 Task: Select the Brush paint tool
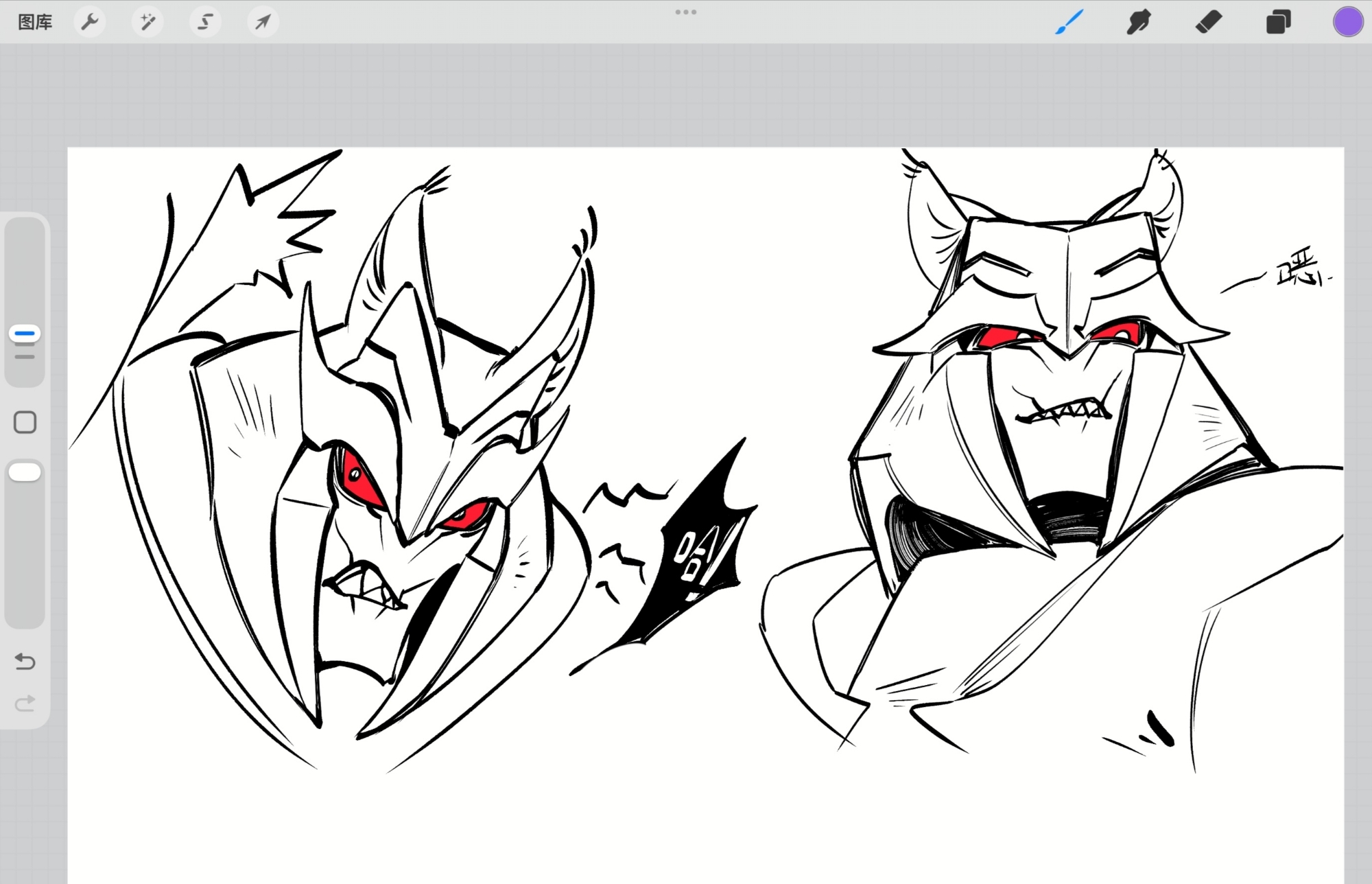pos(1069,22)
